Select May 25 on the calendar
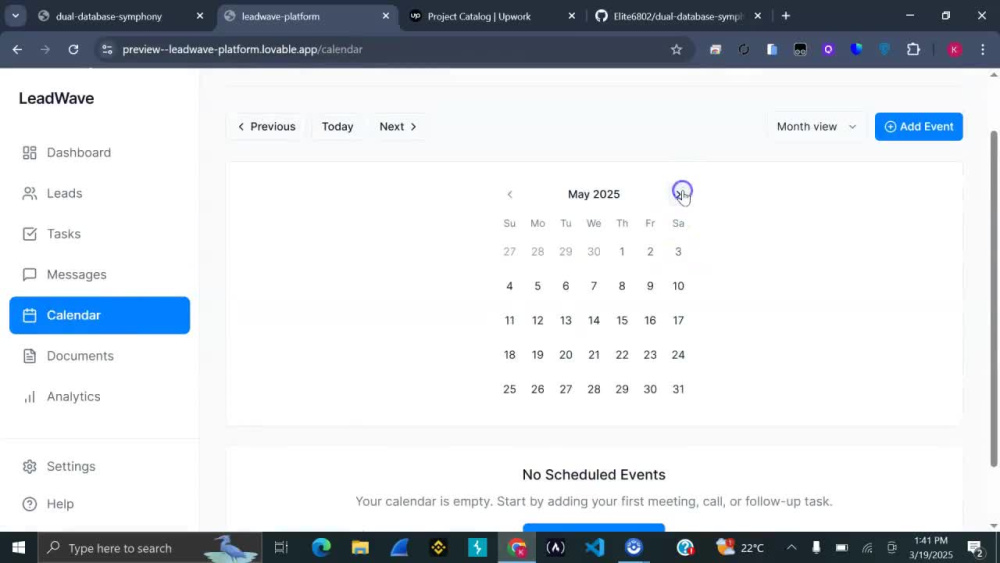This screenshot has height=563, width=1000. pos(510,390)
